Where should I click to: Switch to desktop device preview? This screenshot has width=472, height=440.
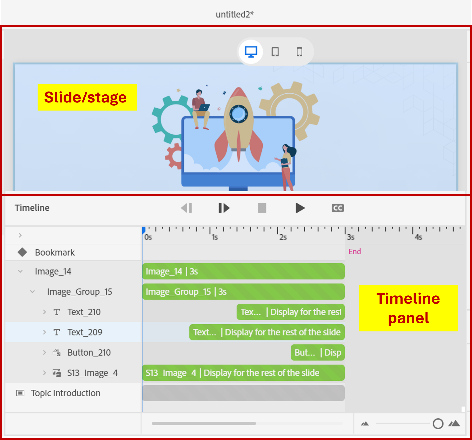coord(251,52)
